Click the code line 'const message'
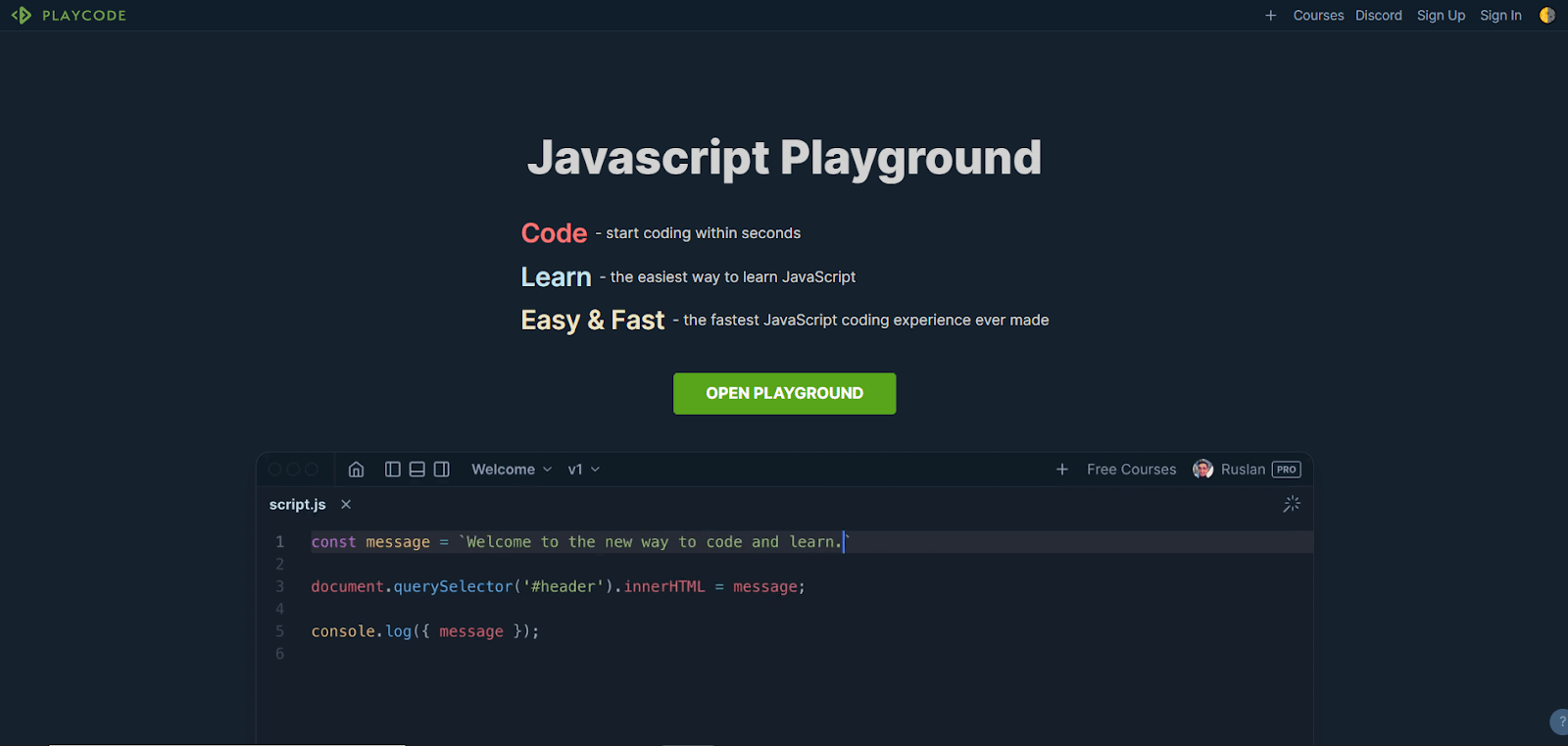This screenshot has height=746, width=1568. 580,542
